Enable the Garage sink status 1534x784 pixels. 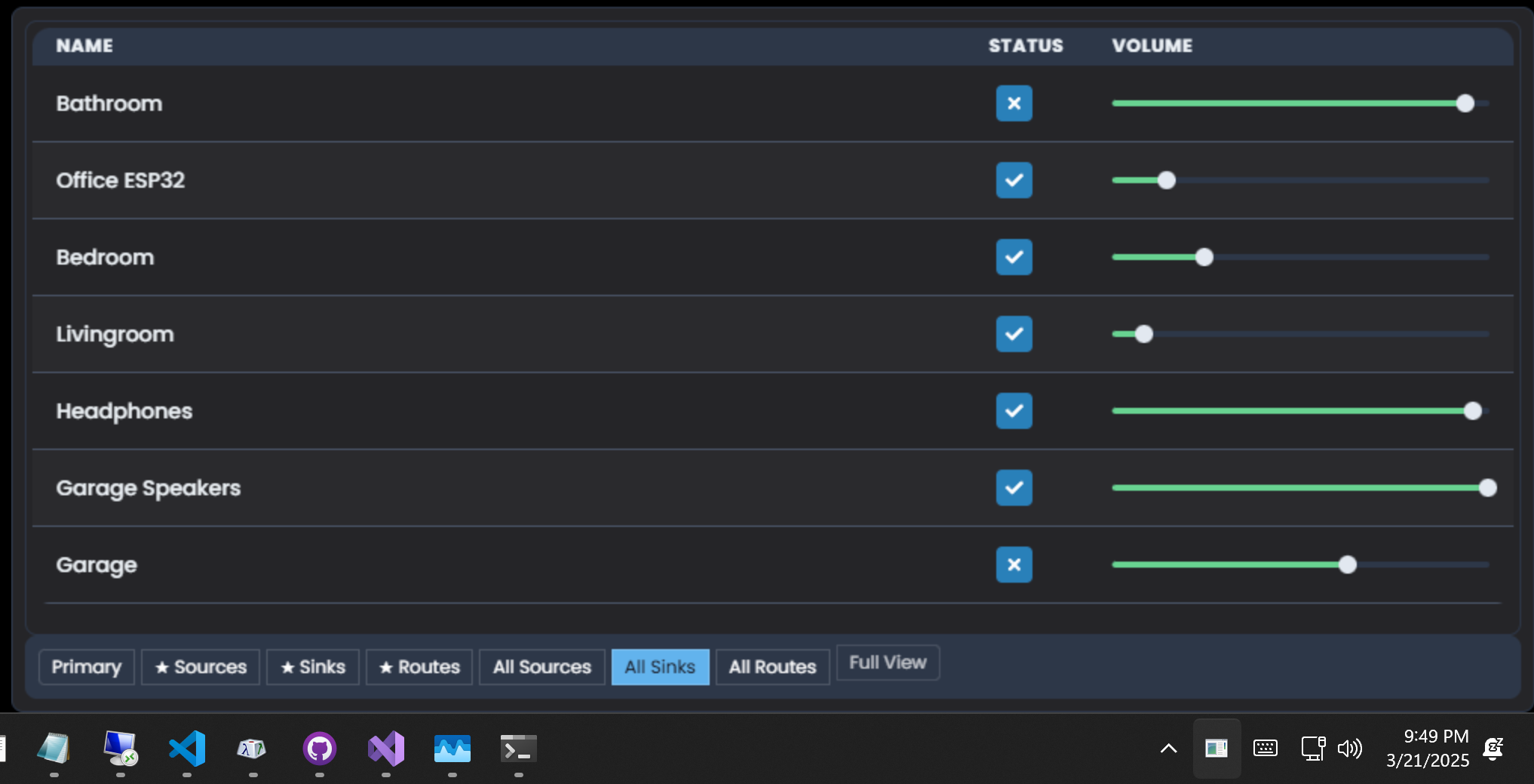pos(1014,565)
